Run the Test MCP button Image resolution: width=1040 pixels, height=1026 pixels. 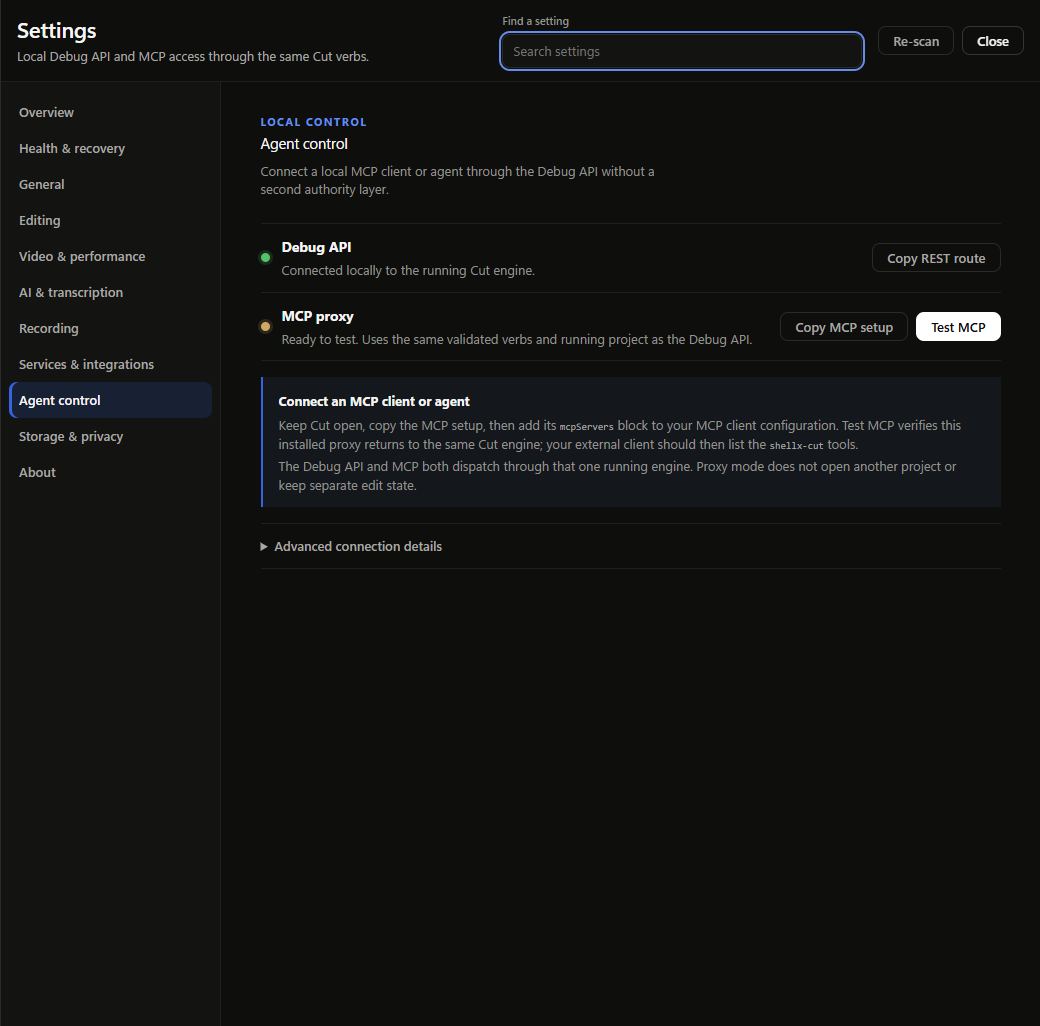[958, 327]
